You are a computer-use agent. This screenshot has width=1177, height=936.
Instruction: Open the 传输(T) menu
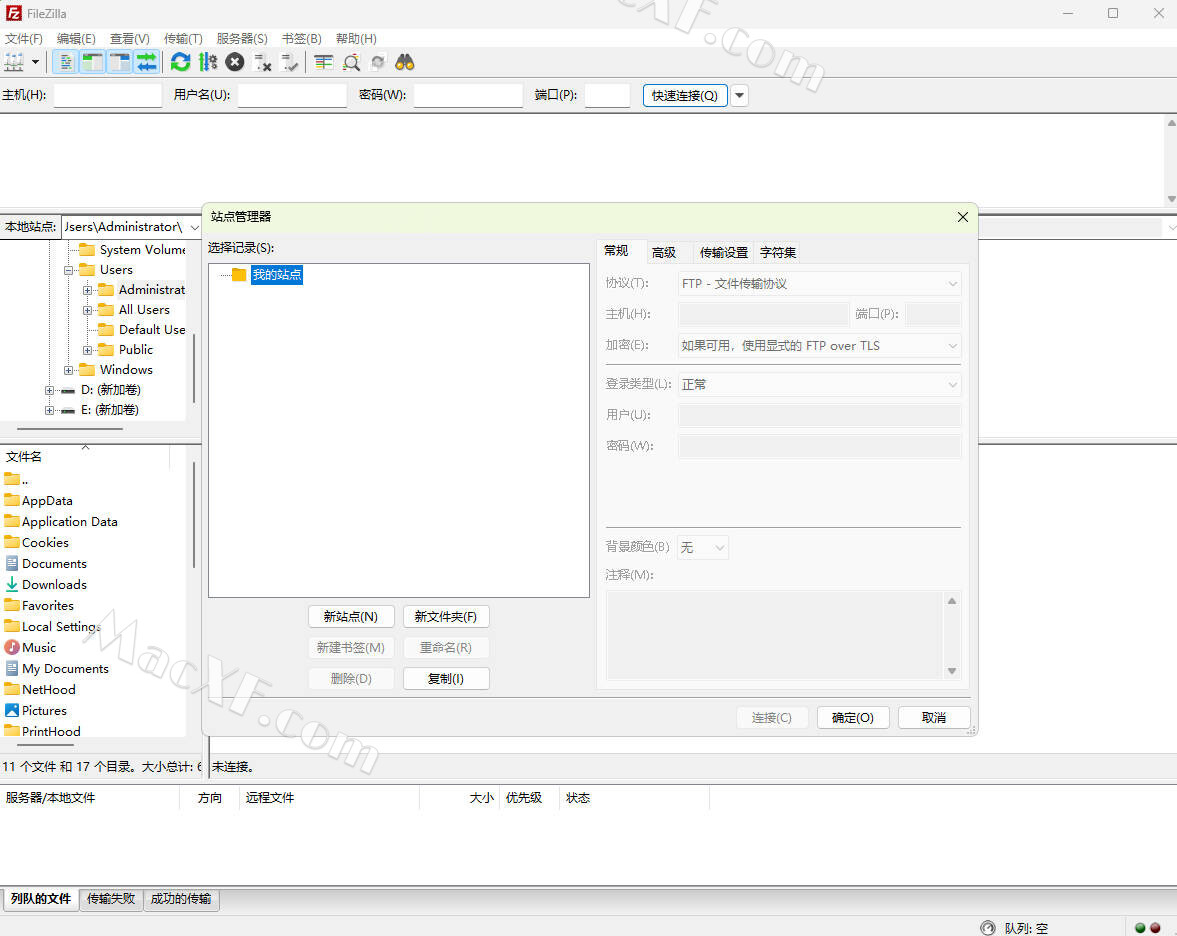[x=183, y=38]
